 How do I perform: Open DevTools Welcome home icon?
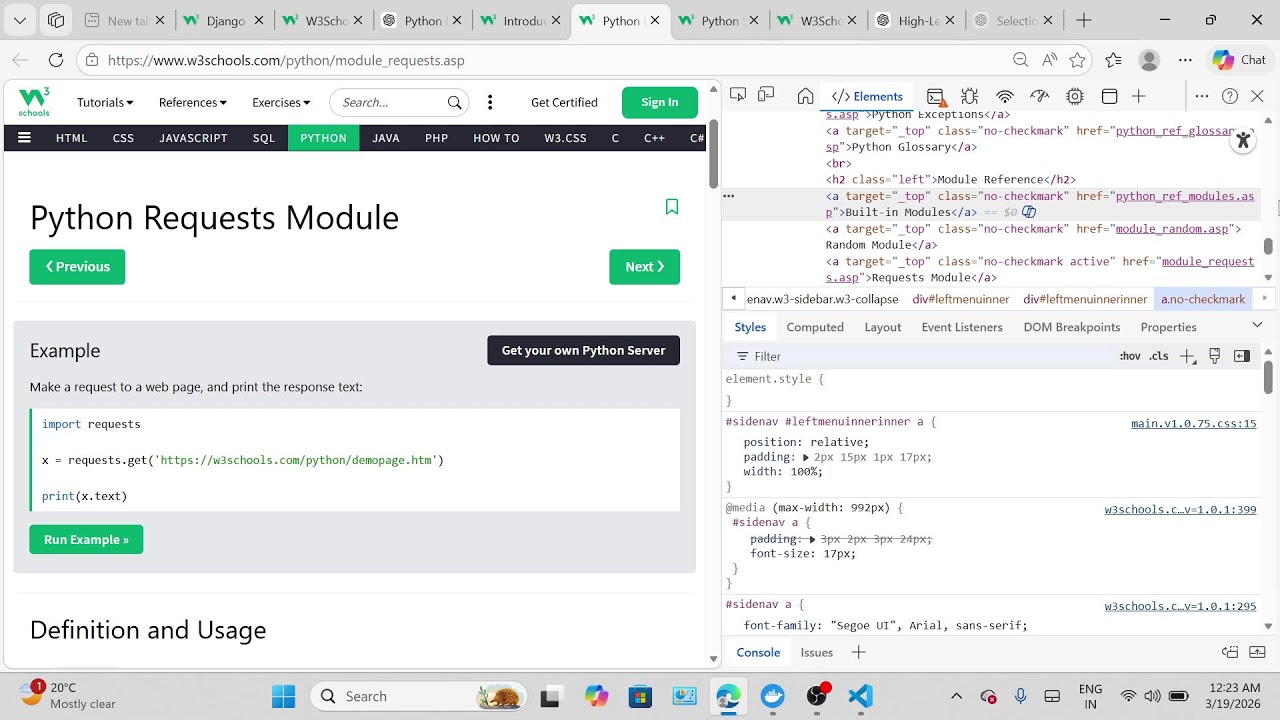tap(805, 96)
